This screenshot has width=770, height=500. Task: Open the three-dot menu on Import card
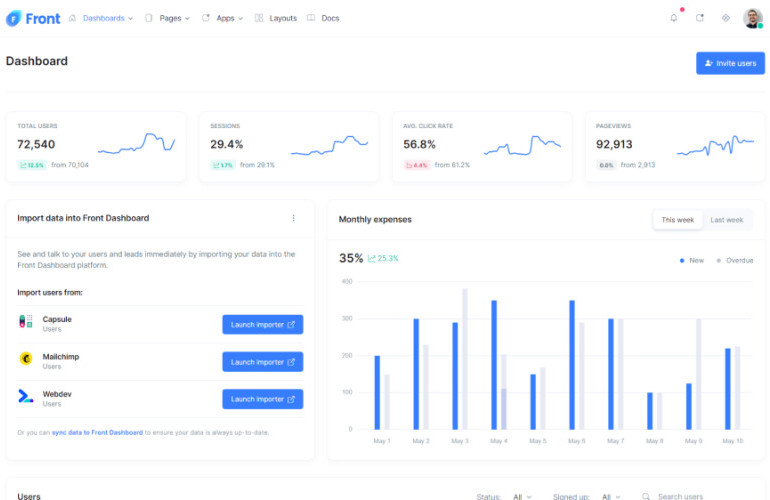(x=293, y=218)
